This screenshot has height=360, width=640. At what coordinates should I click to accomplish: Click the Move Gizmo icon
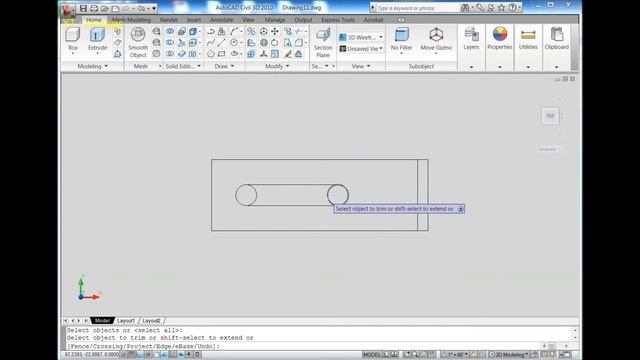pos(436,35)
